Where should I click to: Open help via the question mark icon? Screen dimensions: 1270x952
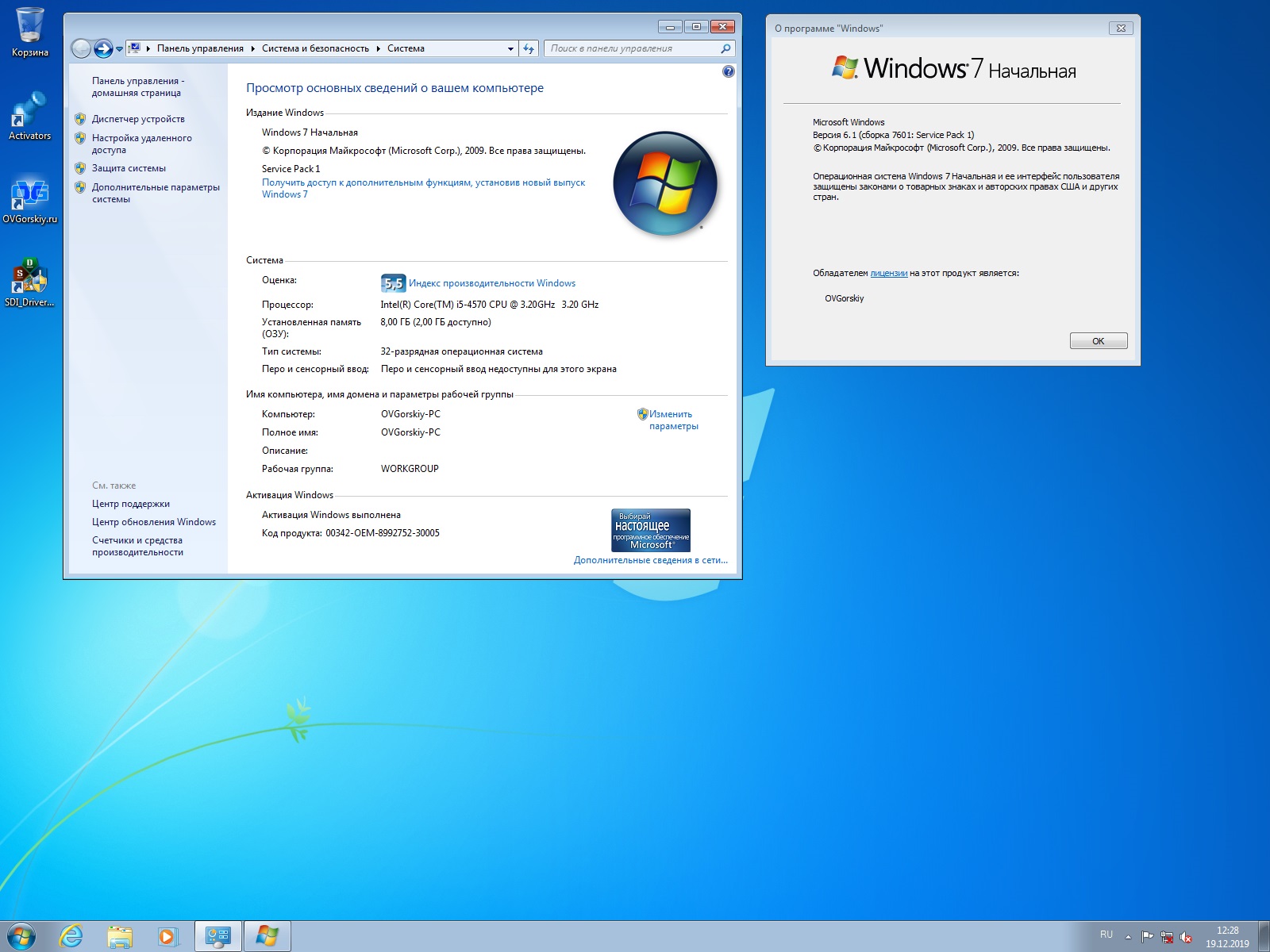[729, 71]
